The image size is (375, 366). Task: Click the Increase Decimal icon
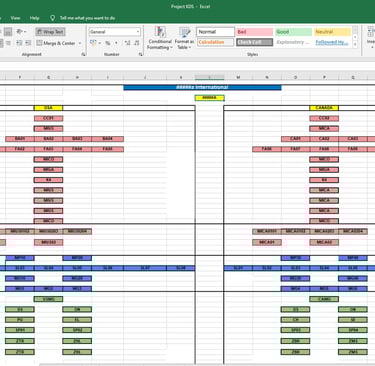127,43
